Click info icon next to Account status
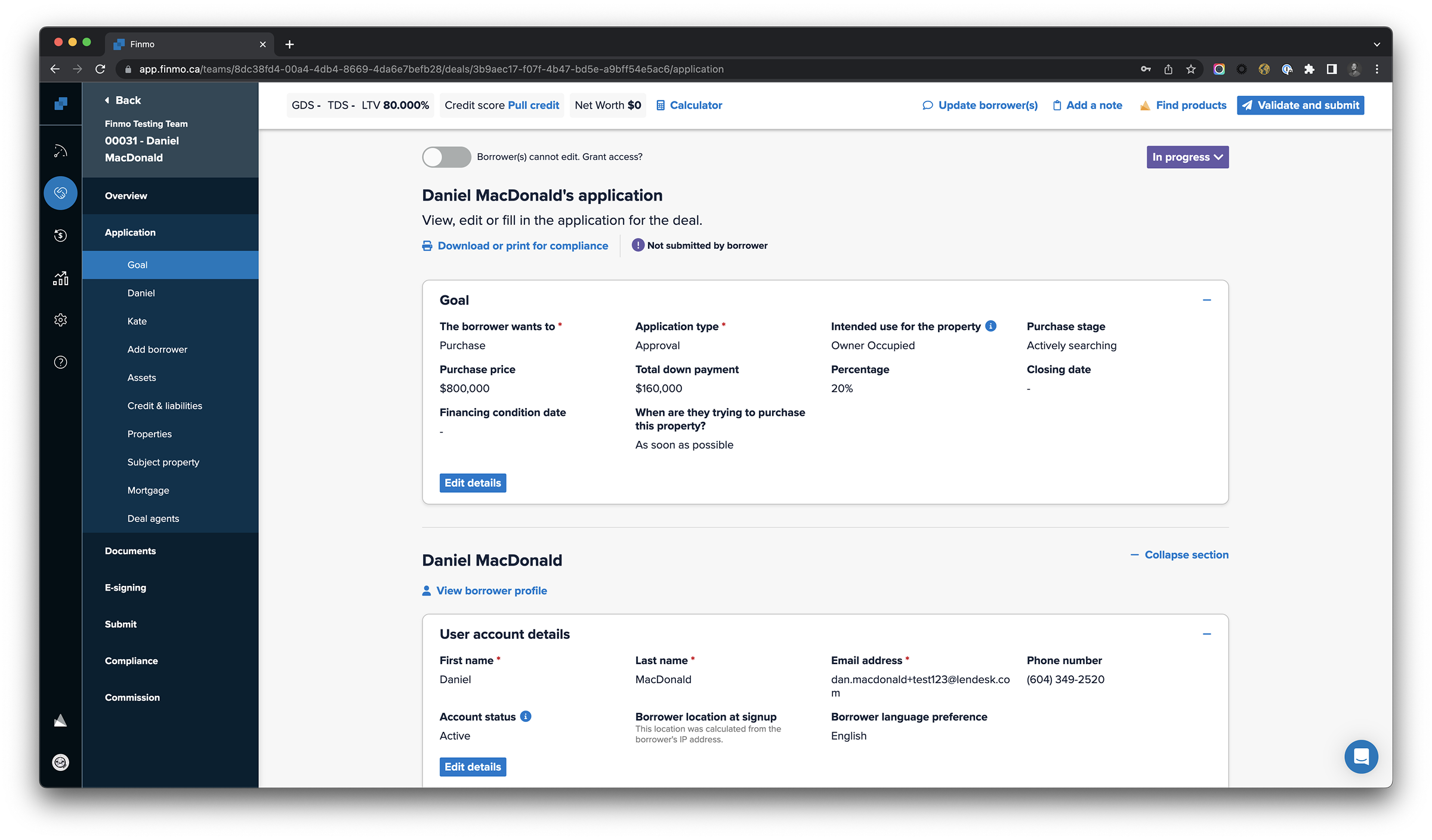This screenshot has width=1432, height=840. click(526, 717)
